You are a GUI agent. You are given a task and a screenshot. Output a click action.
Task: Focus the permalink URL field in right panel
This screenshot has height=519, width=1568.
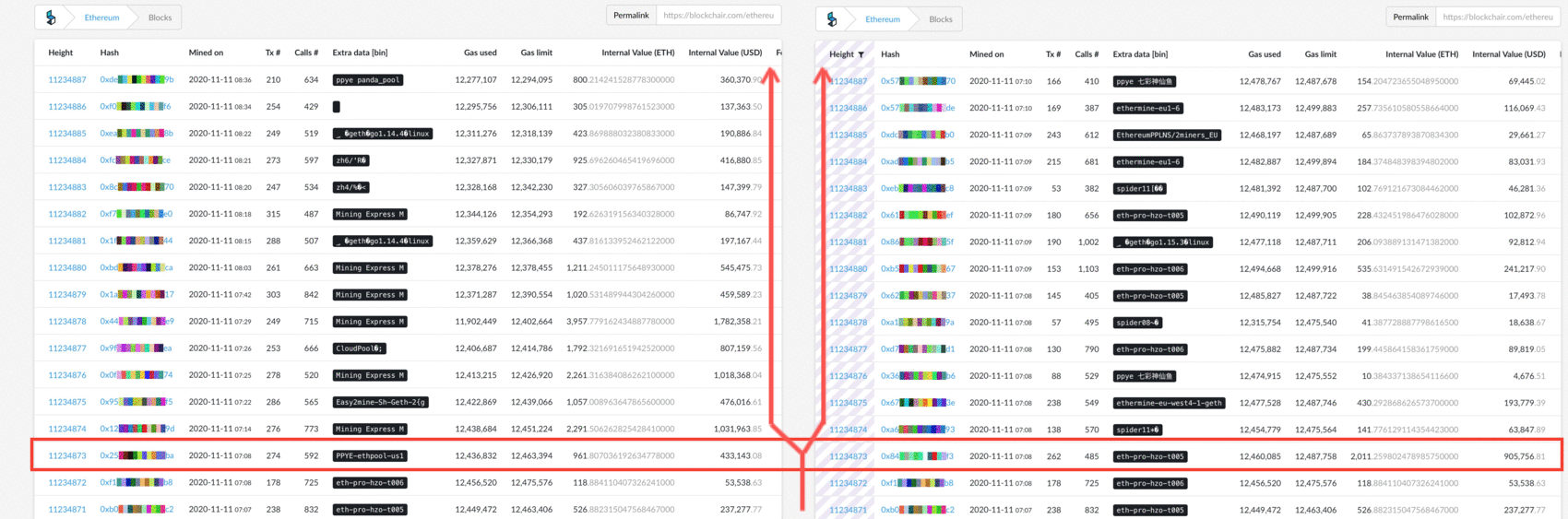(x=1498, y=18)
